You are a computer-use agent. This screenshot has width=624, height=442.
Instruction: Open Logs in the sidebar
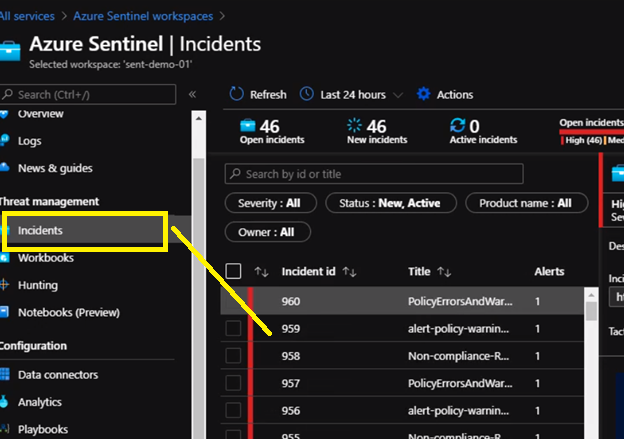tap(29, 141)
